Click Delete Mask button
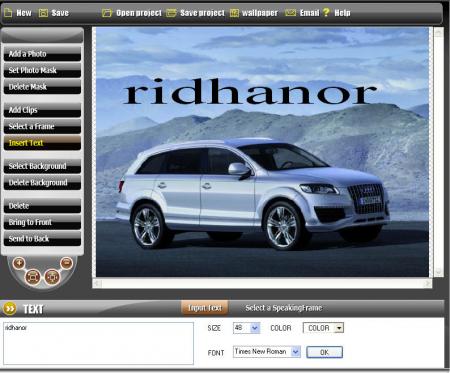The width and height of the screenshot is (450, 373). pyautogui.click(x=42, y=87)
